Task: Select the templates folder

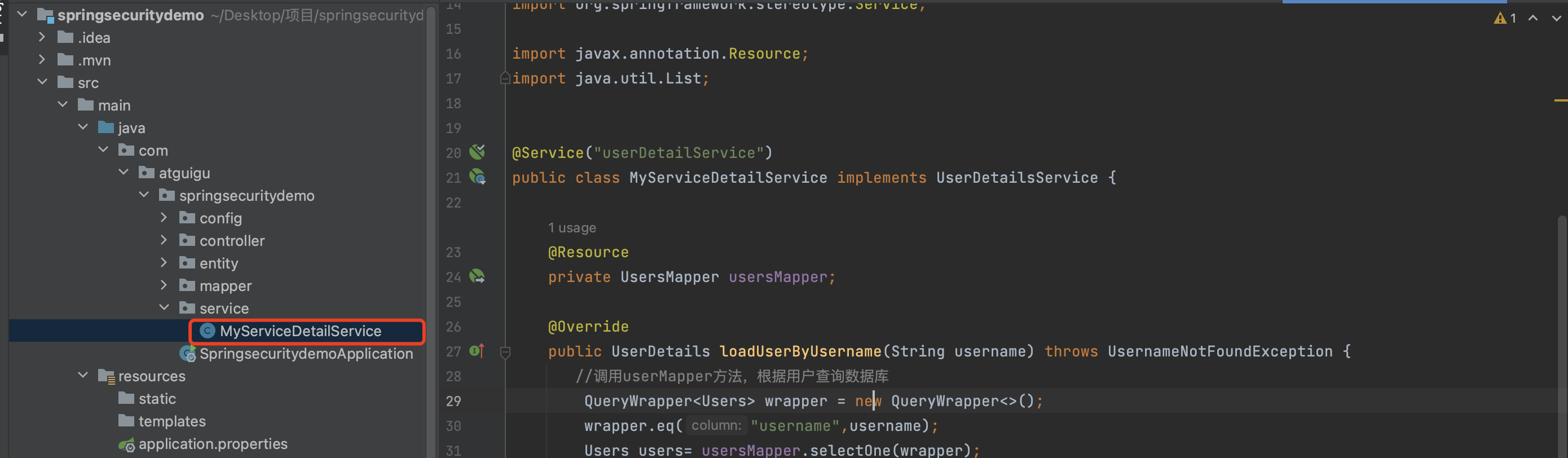Action: click(x=171, y=421)
